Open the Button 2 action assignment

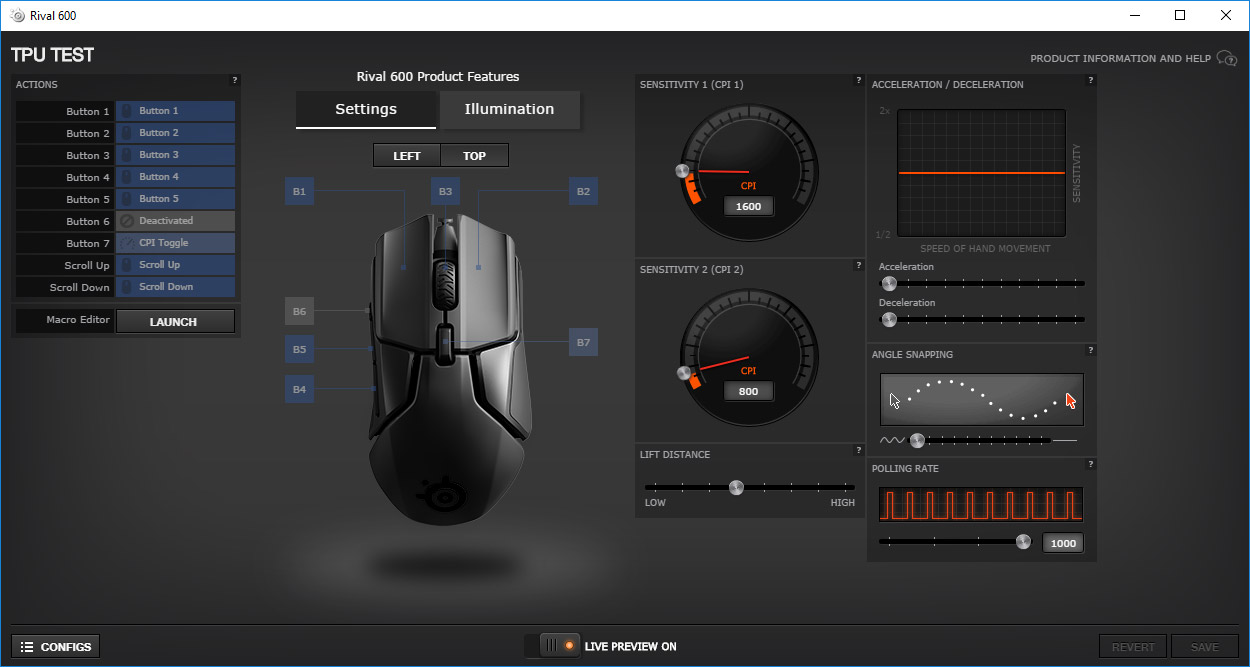click(175, 133)
